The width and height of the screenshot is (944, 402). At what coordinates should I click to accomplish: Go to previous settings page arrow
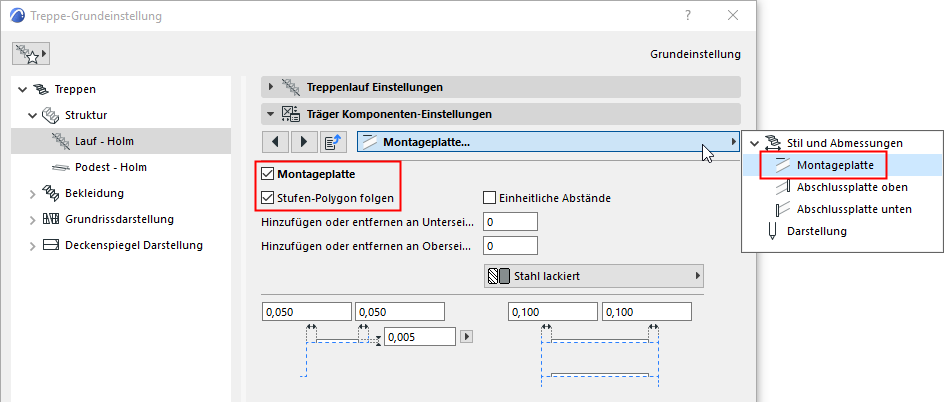coord(276,142)
